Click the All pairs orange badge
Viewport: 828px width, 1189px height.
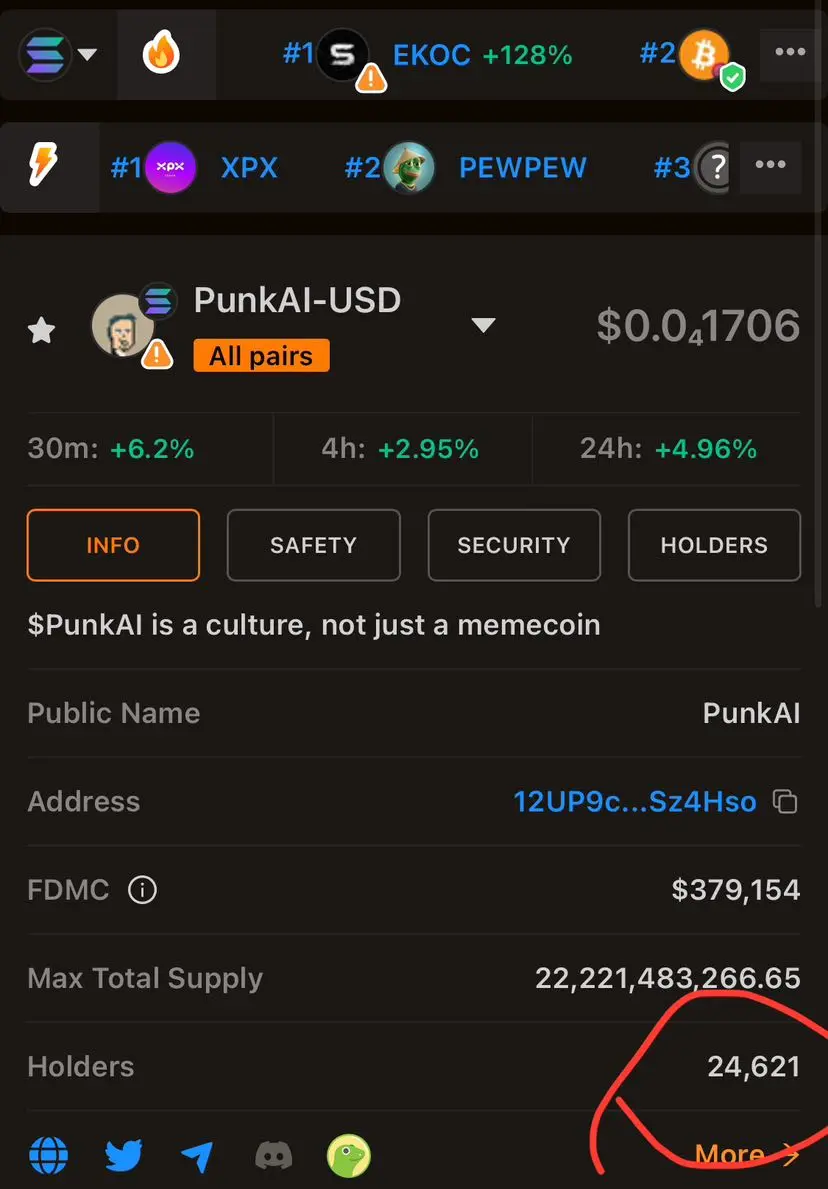click(262, 356)
